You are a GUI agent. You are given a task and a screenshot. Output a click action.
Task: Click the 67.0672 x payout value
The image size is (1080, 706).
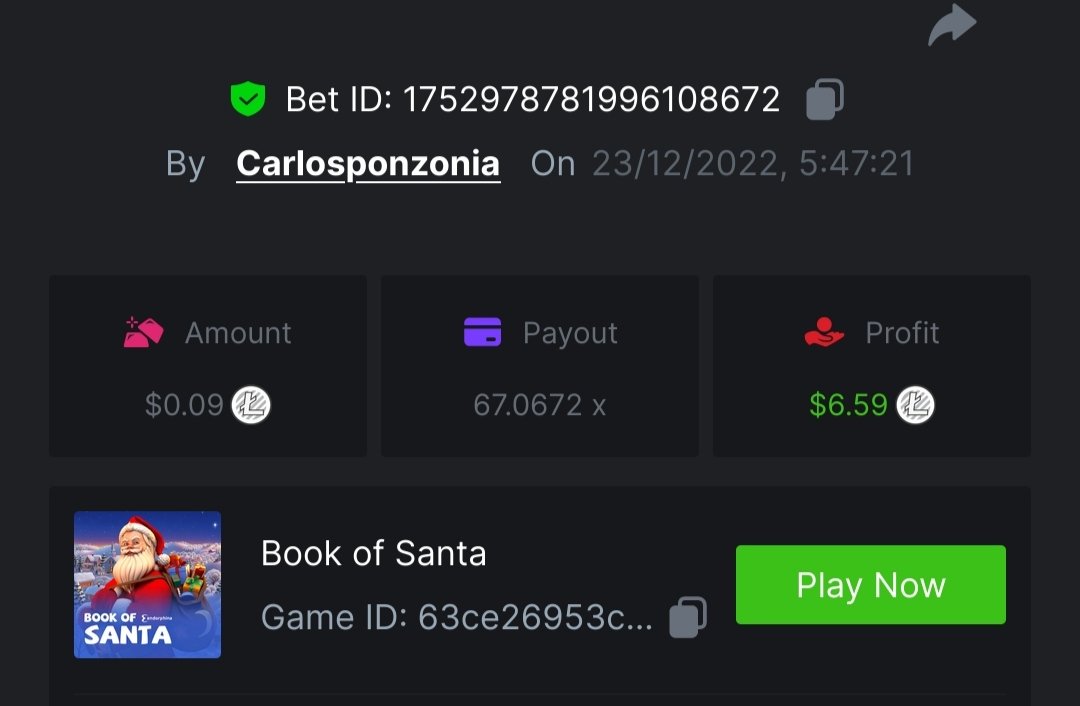pyautogui.click(x=540, y=405)
